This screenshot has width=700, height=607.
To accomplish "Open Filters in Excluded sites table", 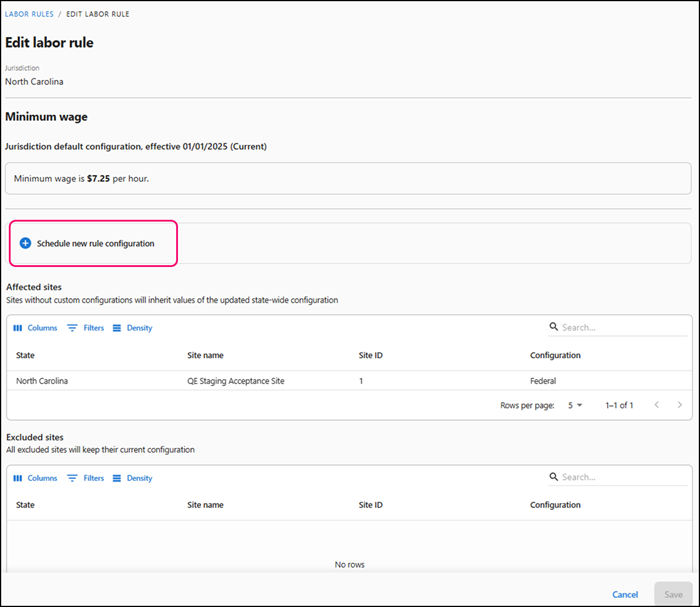I will (85, 478).
